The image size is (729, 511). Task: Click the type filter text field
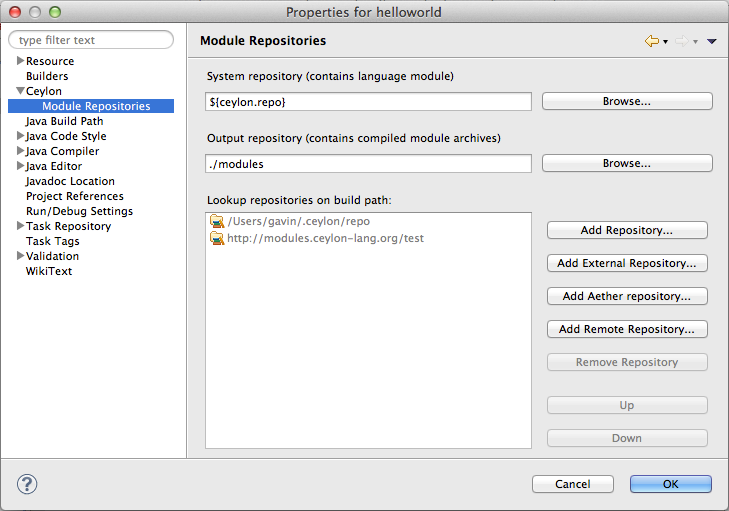[x=91, y=40]
